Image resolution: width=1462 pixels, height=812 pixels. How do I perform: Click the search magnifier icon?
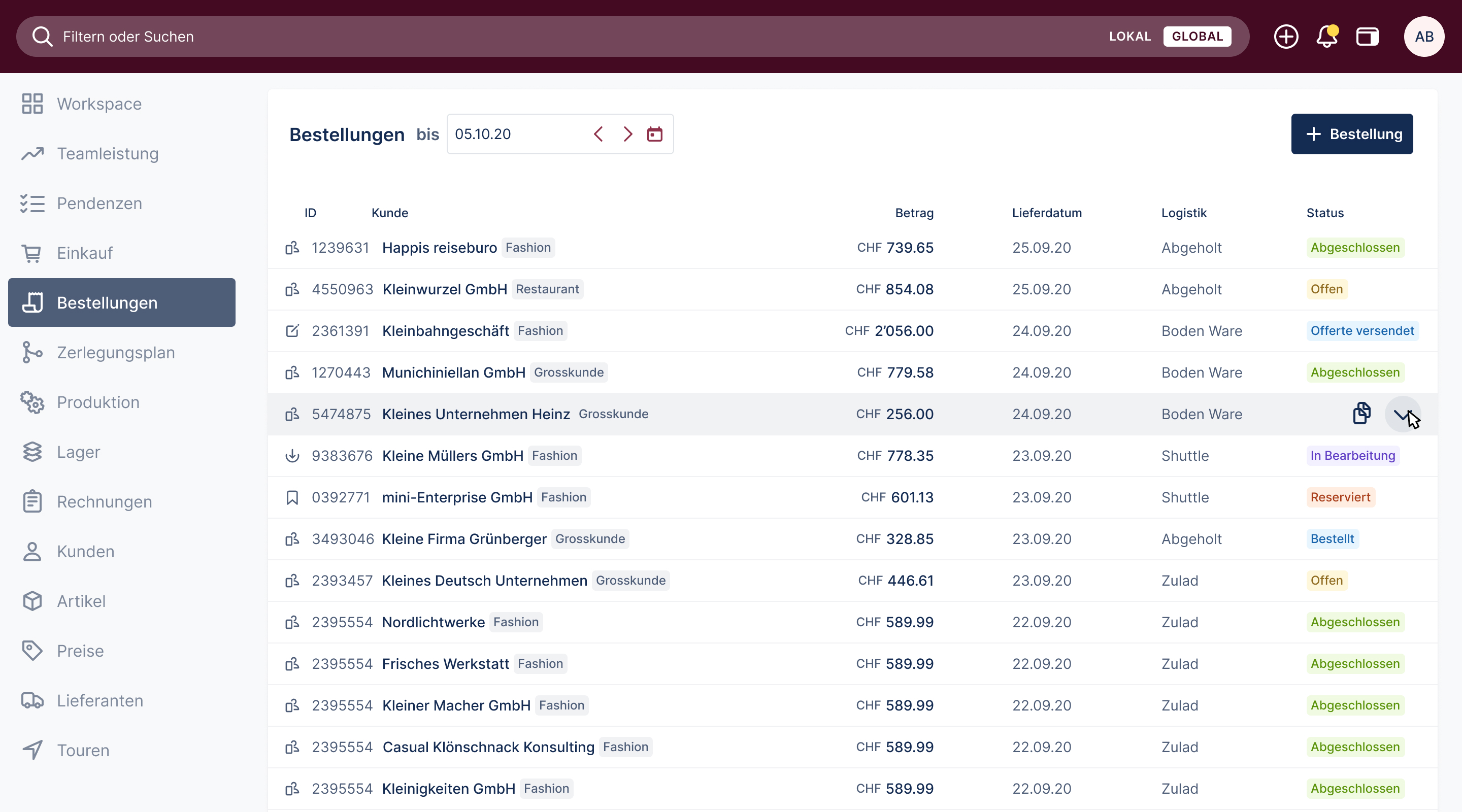[43, 37]
